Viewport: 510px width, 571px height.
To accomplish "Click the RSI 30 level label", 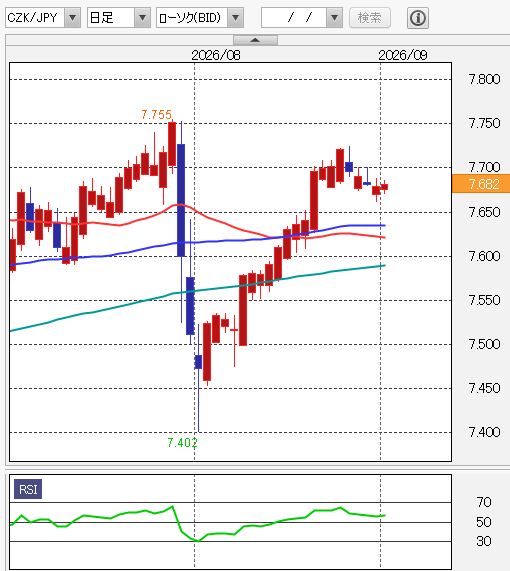I will (x=484, y=541).
